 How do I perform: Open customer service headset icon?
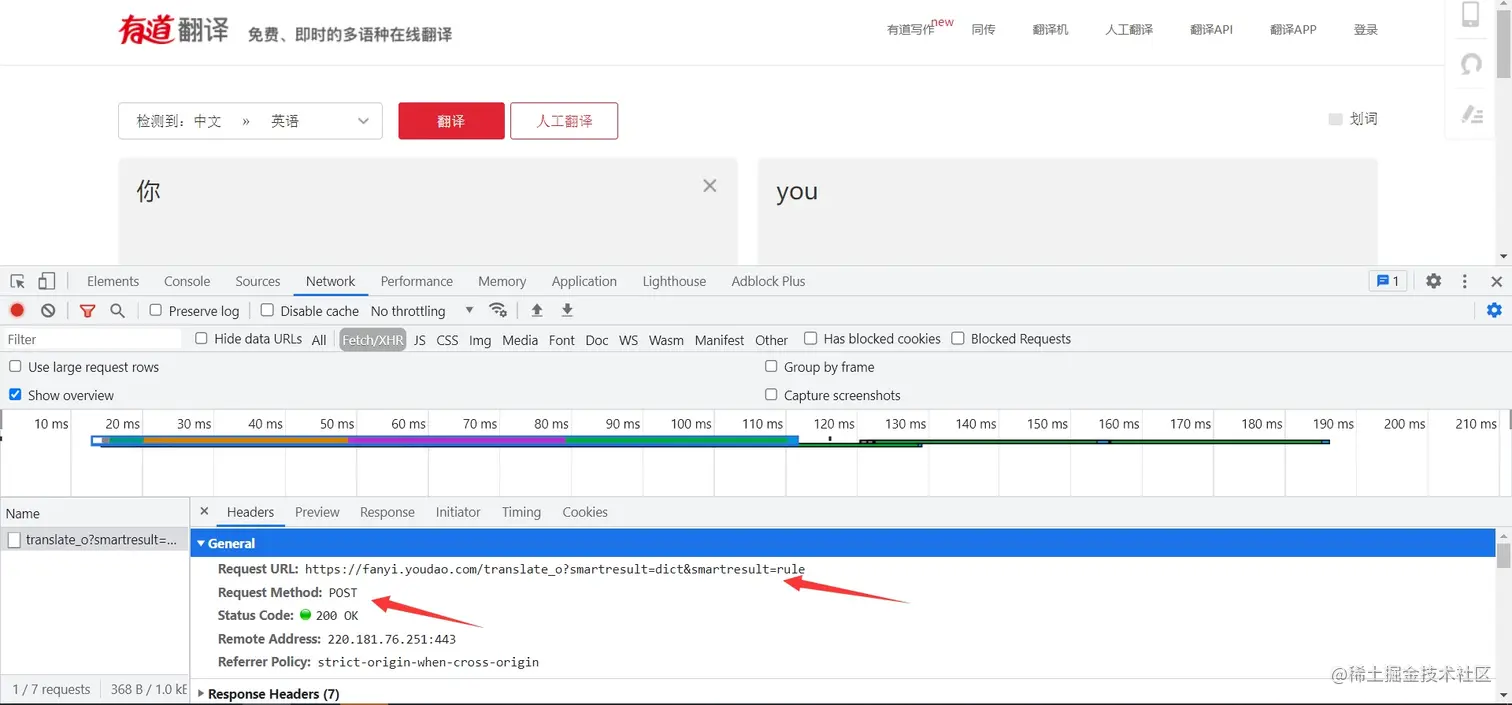(x=1471, y=64)
